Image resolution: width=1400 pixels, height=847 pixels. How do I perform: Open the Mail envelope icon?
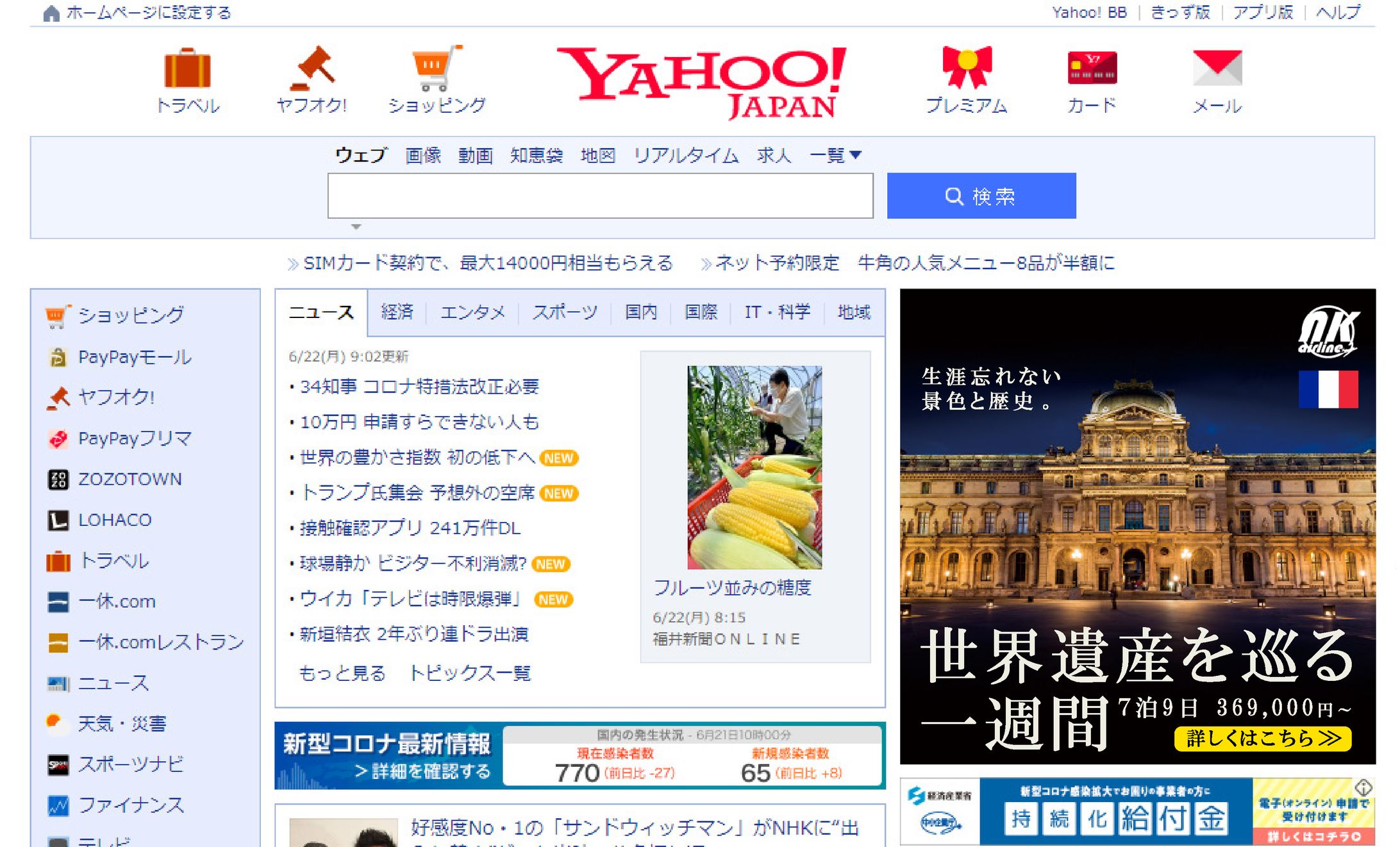point(1217,67)
